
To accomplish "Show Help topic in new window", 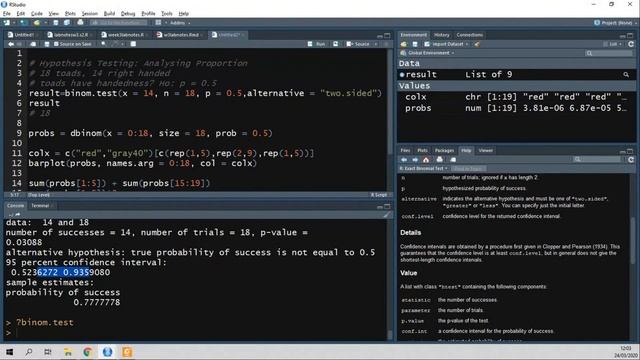I will pos(453,160).
